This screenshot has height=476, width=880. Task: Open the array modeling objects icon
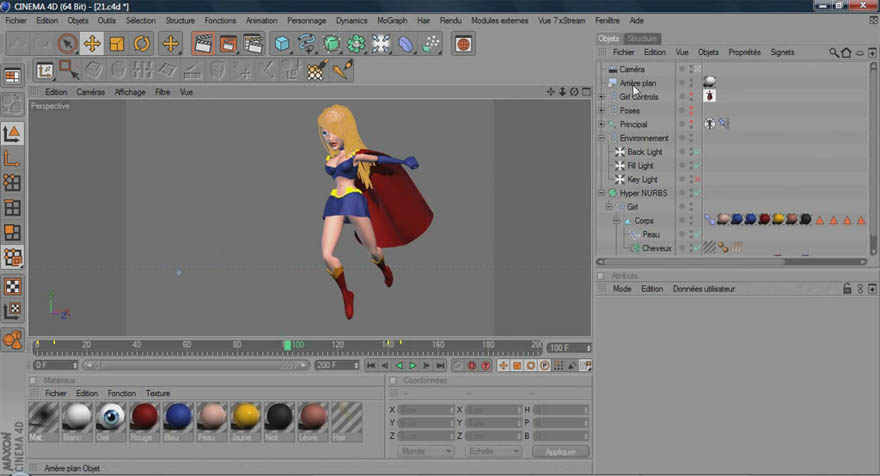click(356, 44)
